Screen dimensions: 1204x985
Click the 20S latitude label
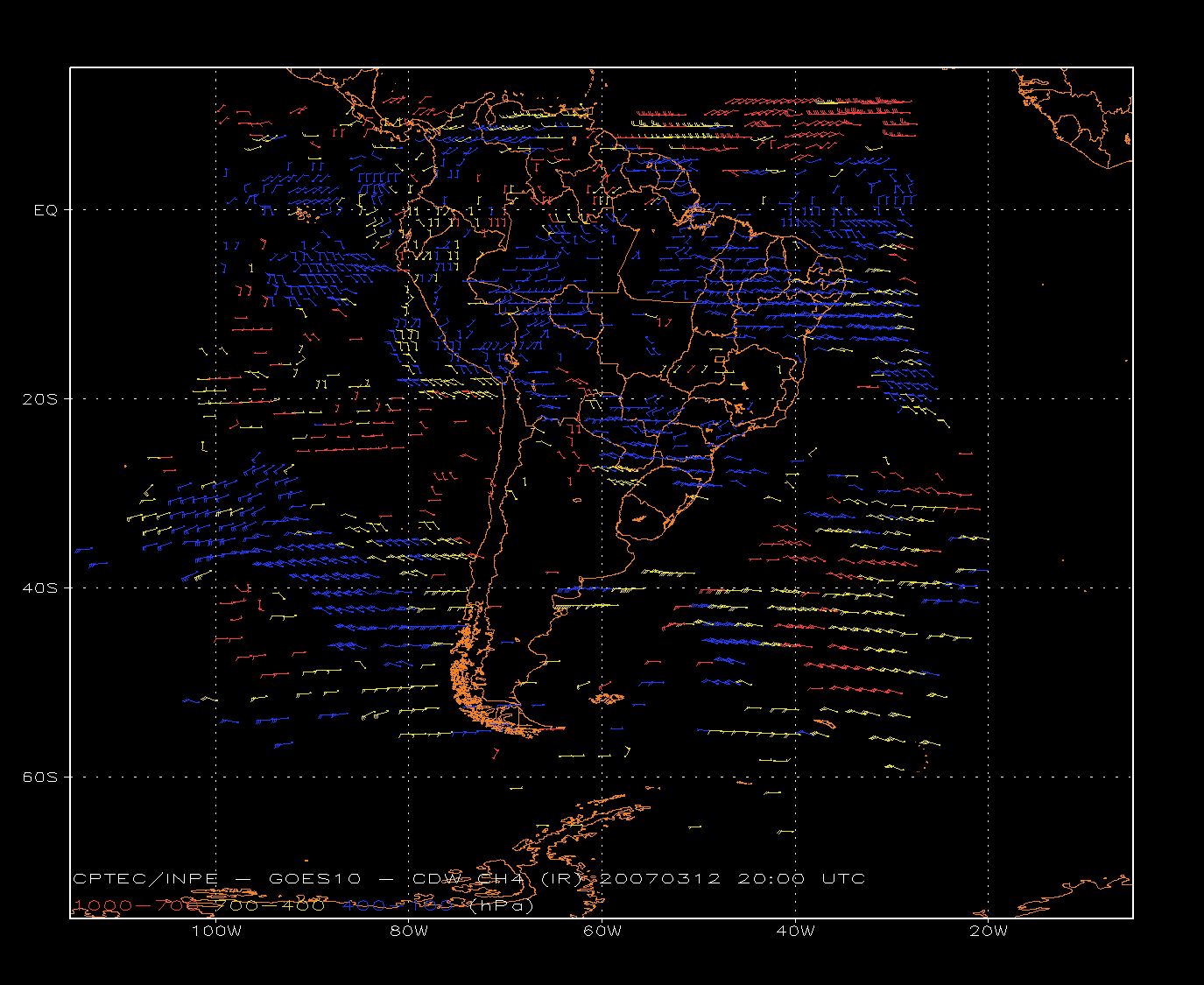point(39,398)
